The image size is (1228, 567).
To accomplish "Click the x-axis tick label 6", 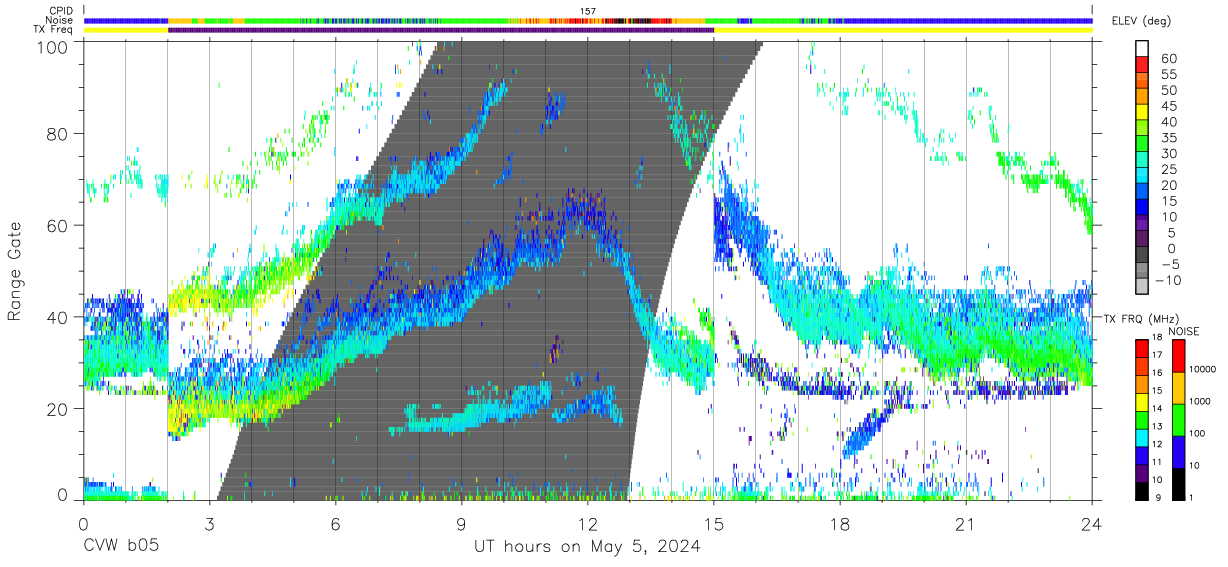I will pos(335,524).
